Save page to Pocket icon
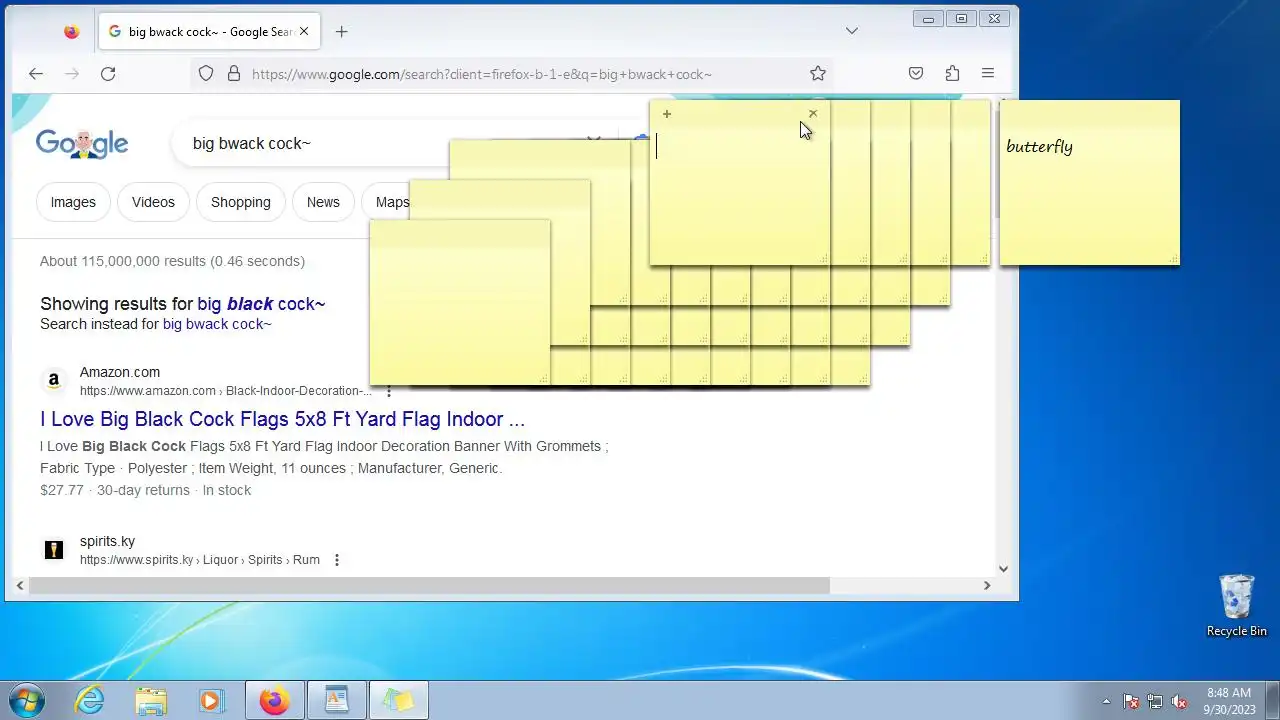The width and height of the screenshot is (1280, 720). tap(916, 74)
